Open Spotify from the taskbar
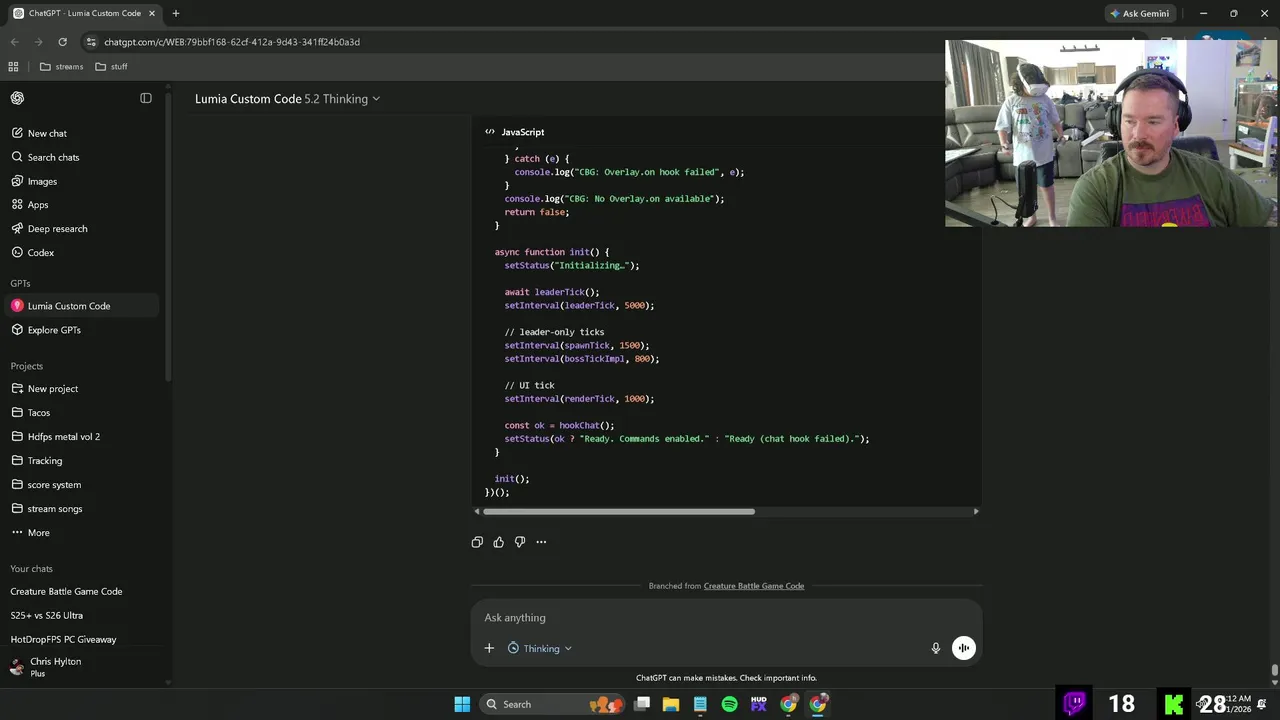The width and height of the screenshot is (1280, 720). click(729, 704)
